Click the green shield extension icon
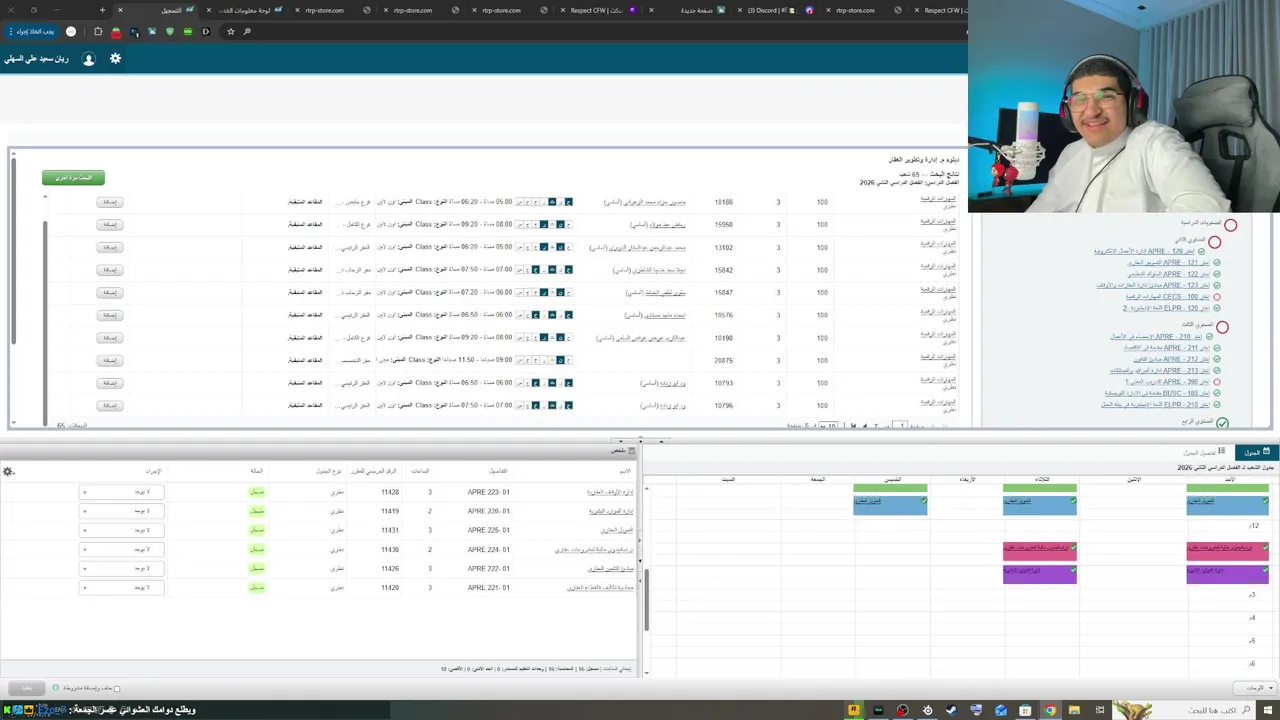The image size is (1280, 720). [170, 31]
